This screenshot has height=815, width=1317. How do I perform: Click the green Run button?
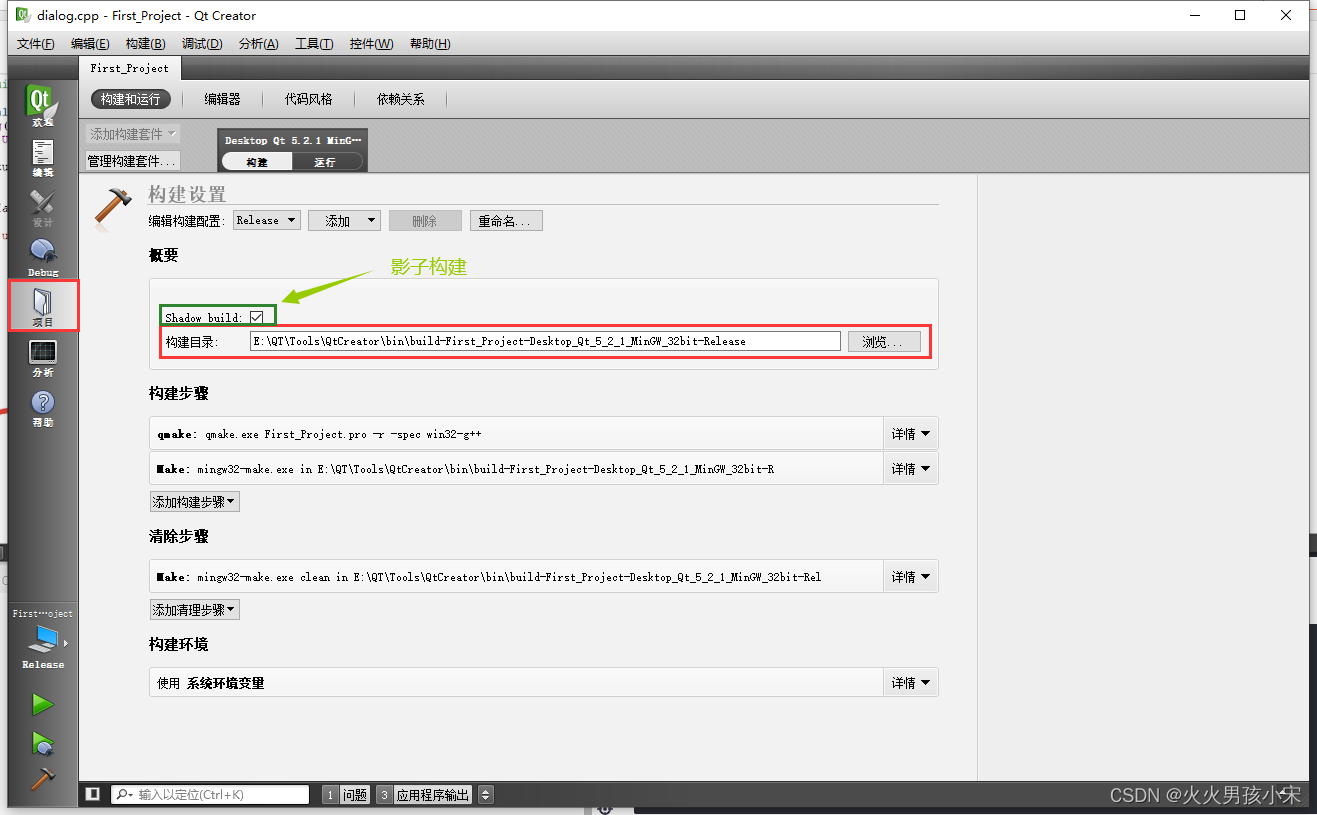(42, 705)
